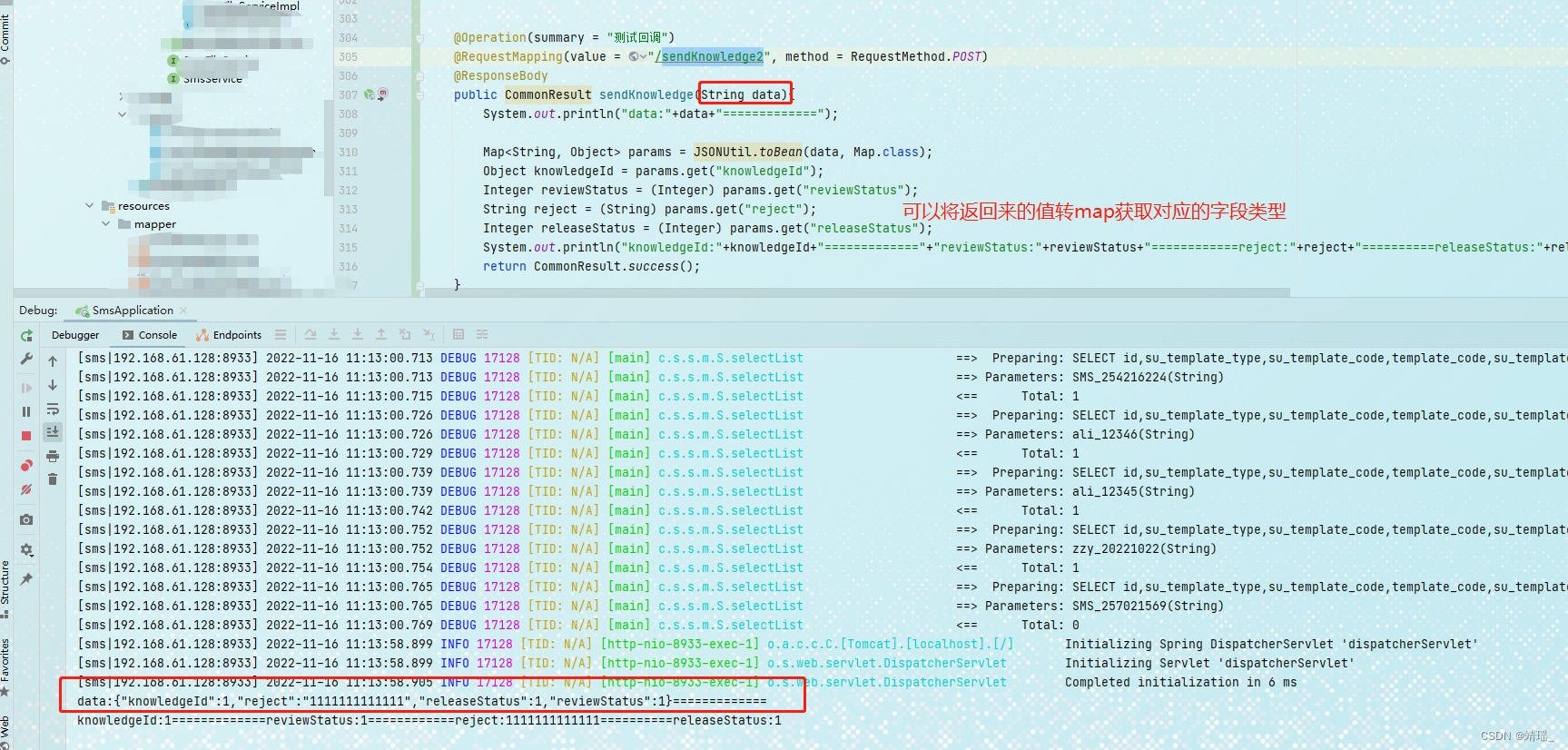Click 'Completed initialization in 6 ms' log text
Image resolution: width=1568 pixels, height=750 pixels.
pyautogui.click(x=1180, y=683)
